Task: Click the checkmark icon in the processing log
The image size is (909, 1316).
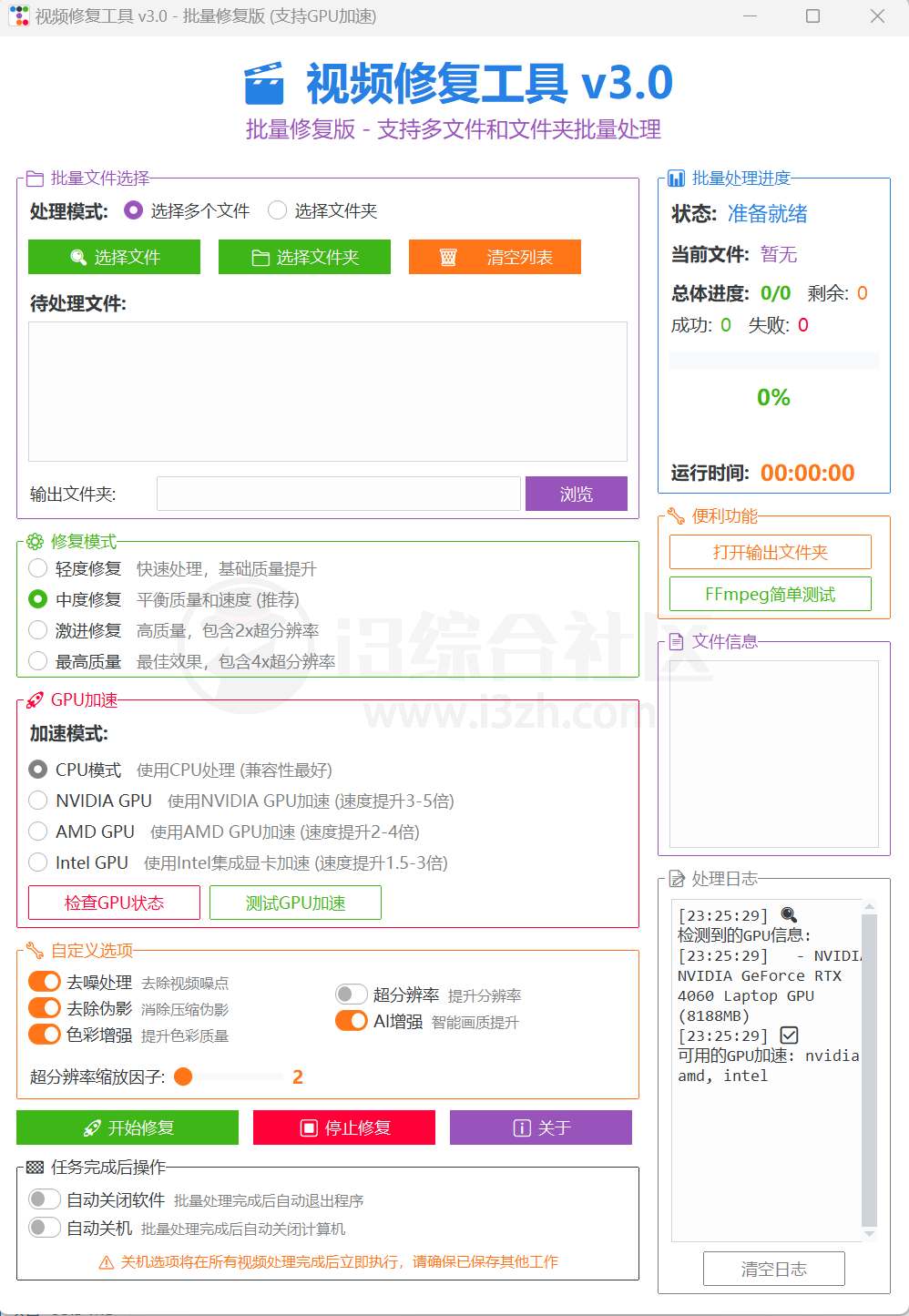Action: point(790,1035)
